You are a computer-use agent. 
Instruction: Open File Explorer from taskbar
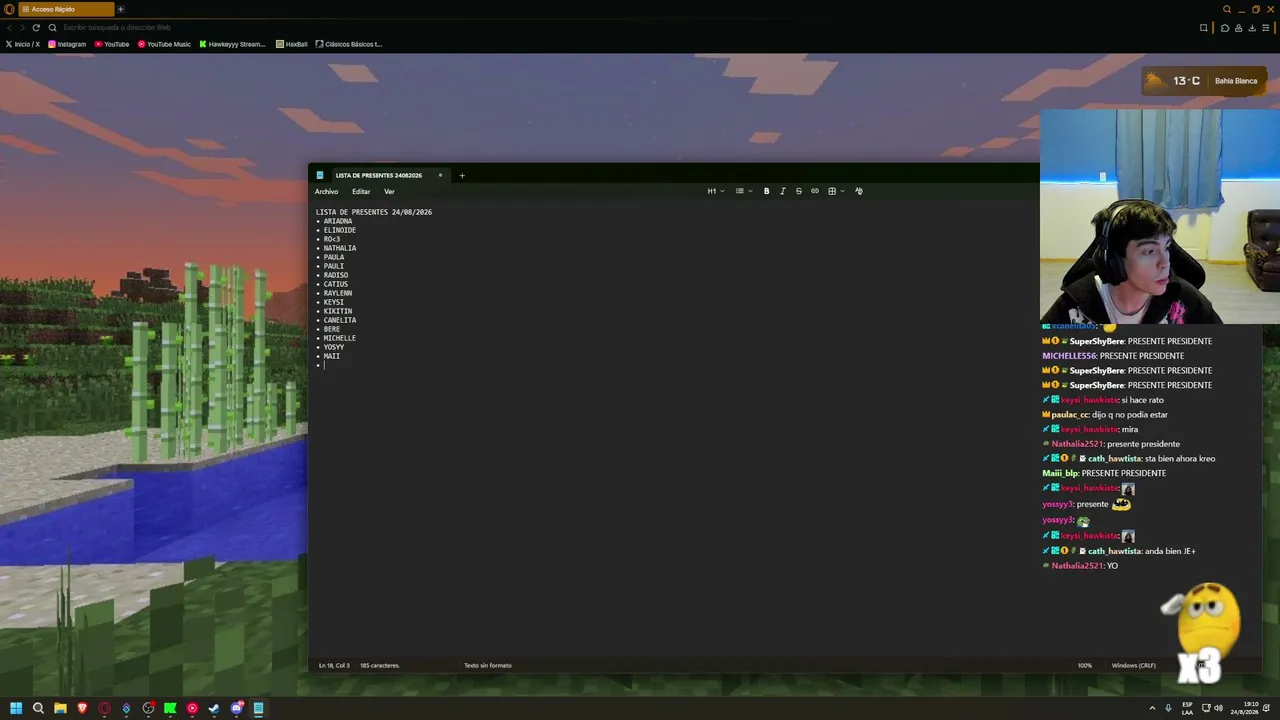coord(60,708)
